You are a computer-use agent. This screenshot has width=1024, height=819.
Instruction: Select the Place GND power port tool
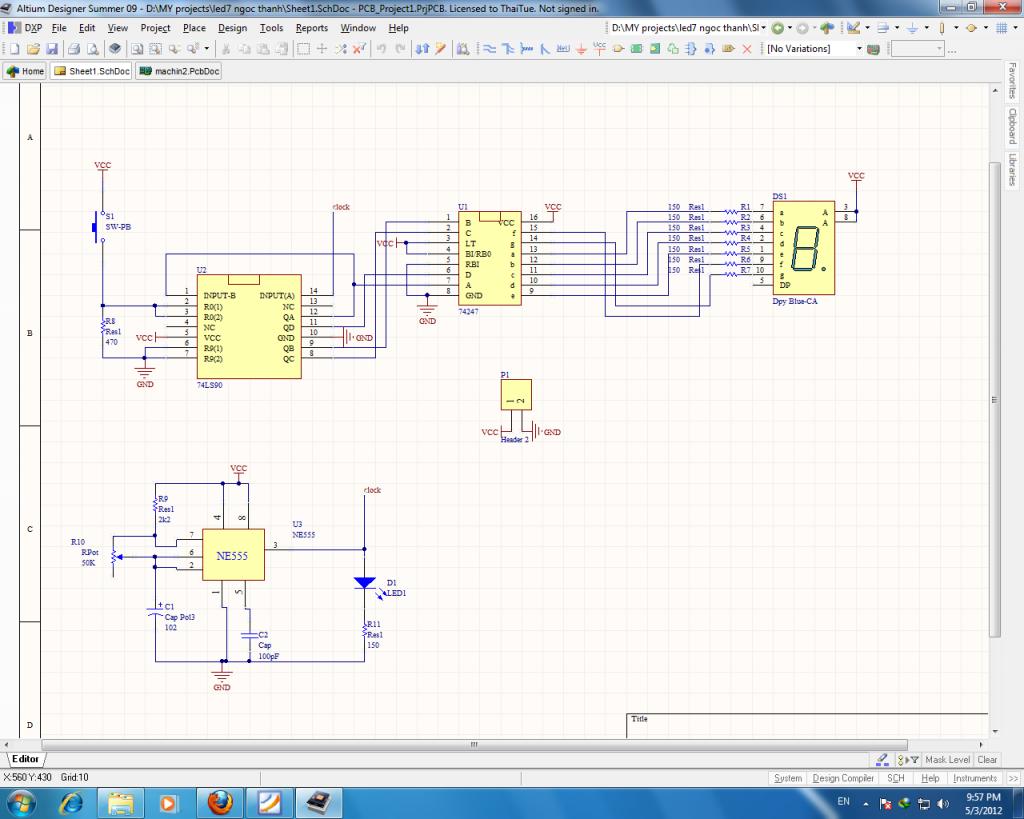[x=581, y=49]
